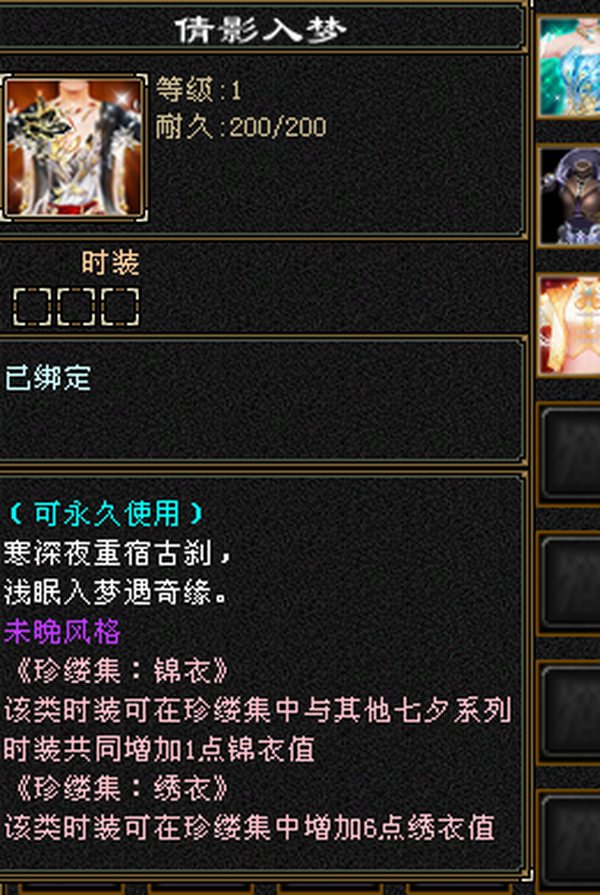Click the middle empty socket under 时装
Image resolution: width=600 pixels, height=895 pixels.
[76, 307]
